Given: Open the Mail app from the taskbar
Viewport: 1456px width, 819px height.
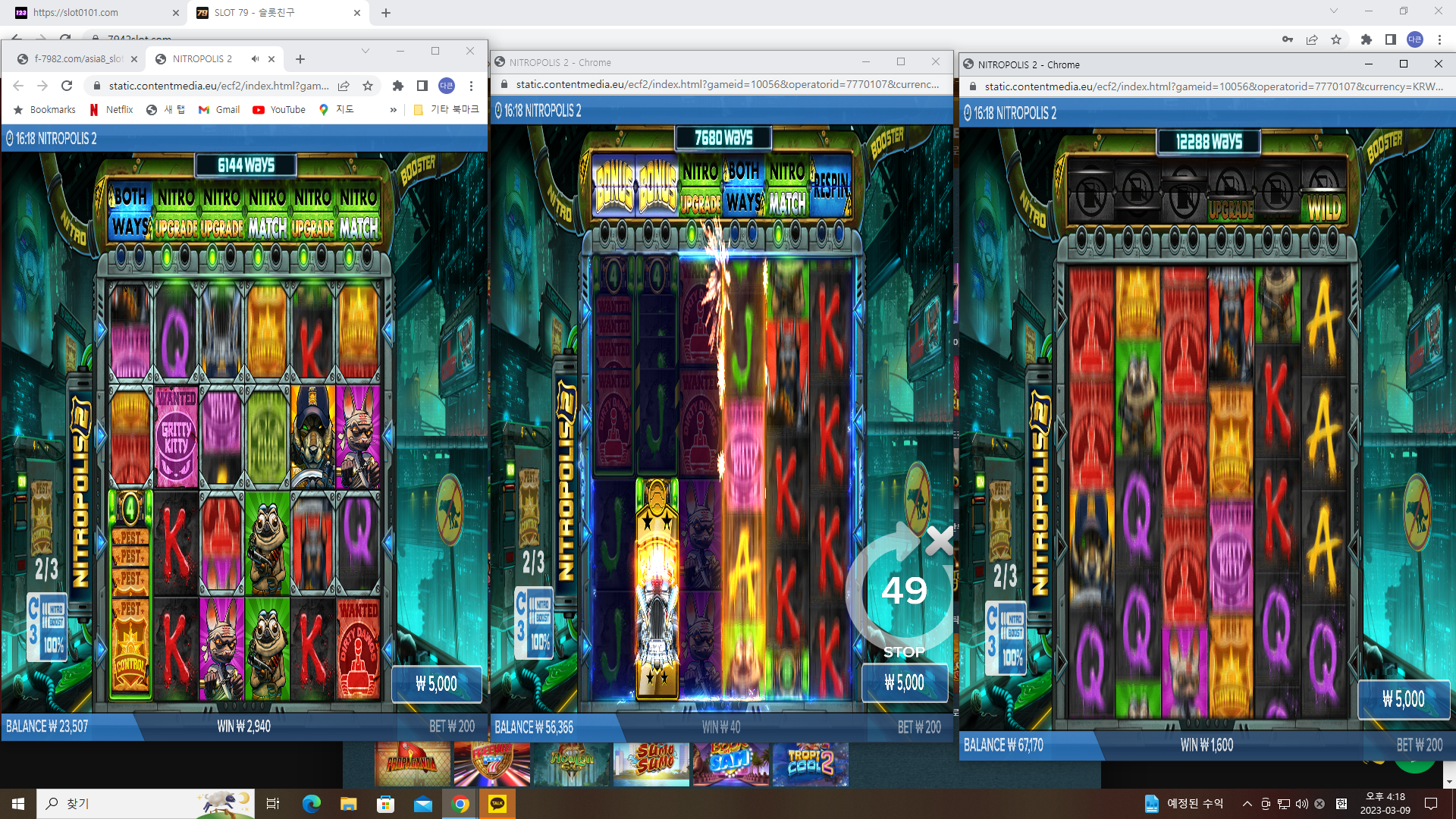Looking at the screenshot, I should click(x=422, y=804).
